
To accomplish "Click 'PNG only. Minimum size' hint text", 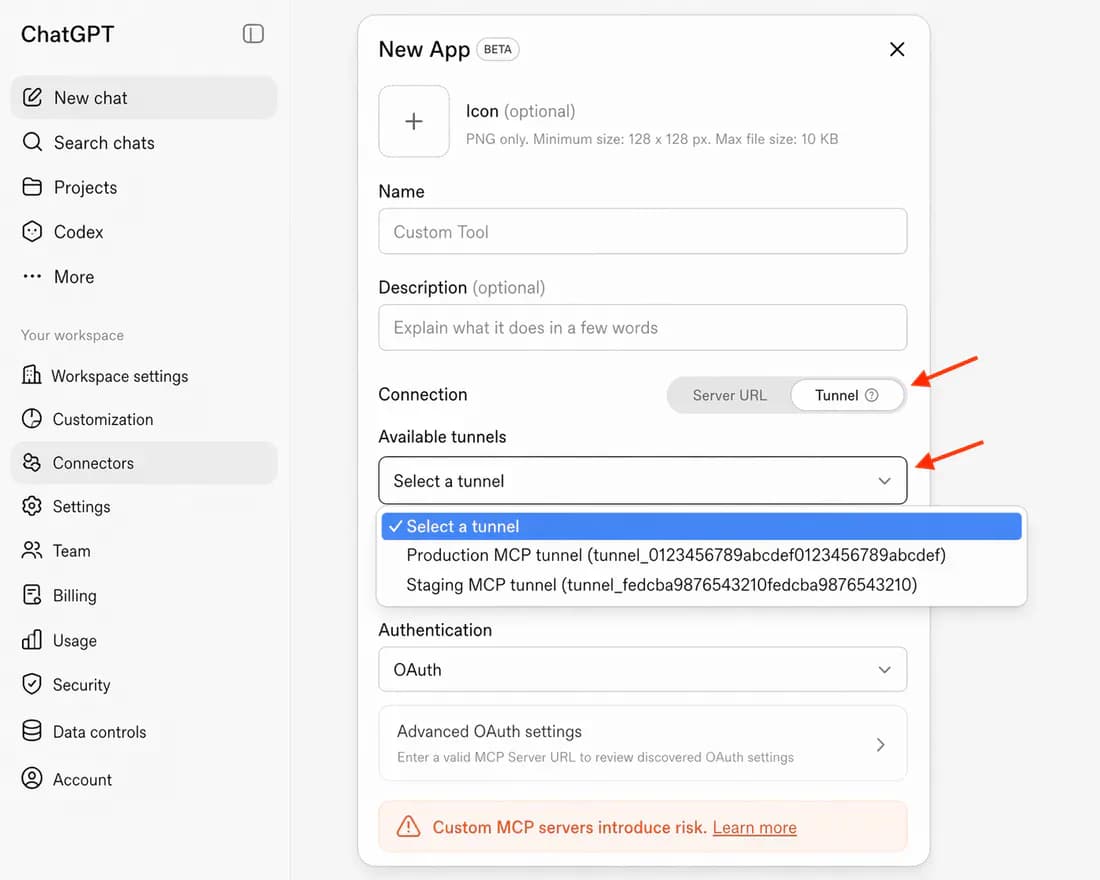I will pos(652,139).
